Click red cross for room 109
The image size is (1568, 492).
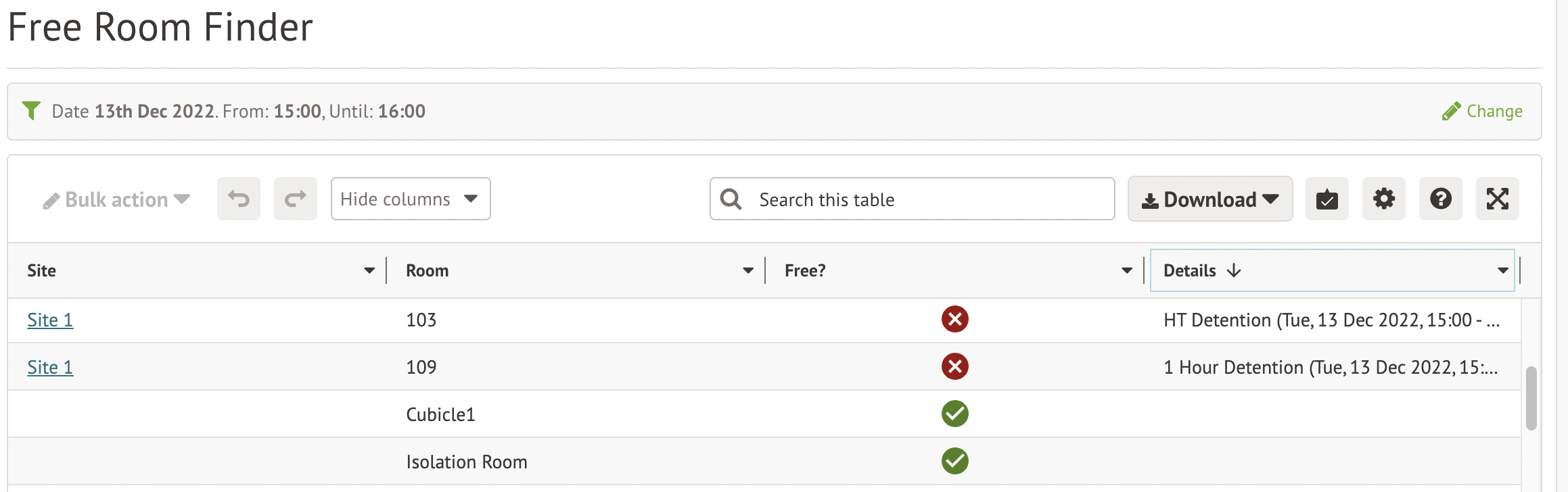[x=954, y=366]
